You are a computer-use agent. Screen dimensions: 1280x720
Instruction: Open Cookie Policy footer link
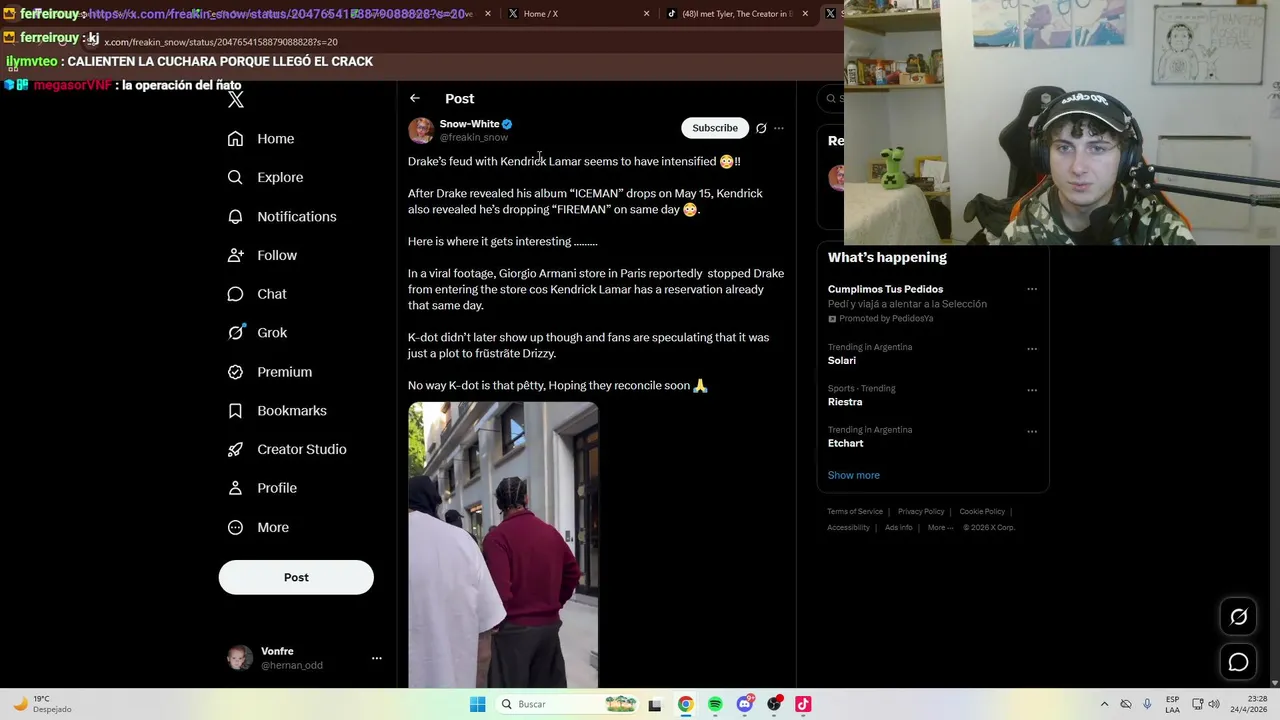click(x=982, y=512)
